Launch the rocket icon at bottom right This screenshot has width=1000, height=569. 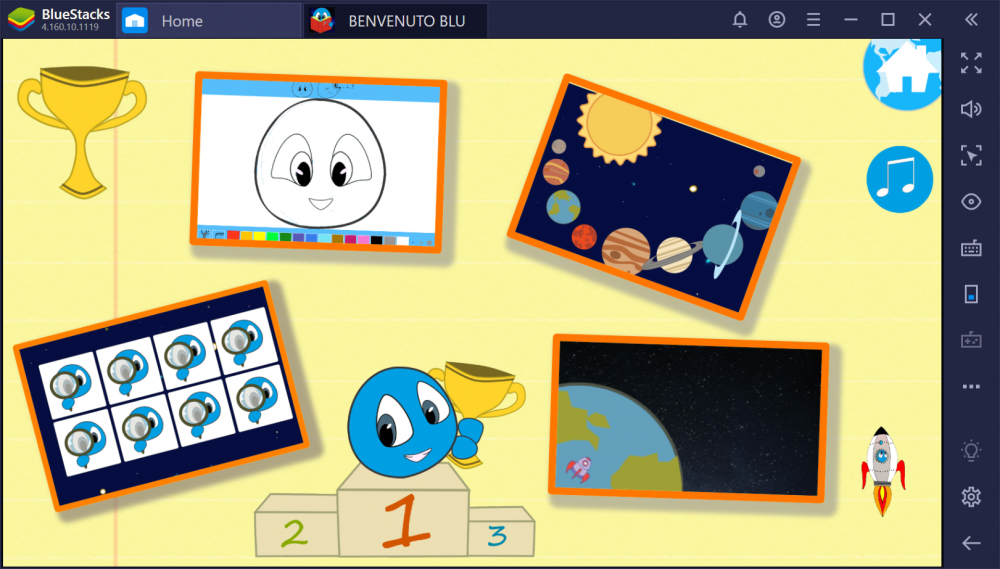coord(881,469)
